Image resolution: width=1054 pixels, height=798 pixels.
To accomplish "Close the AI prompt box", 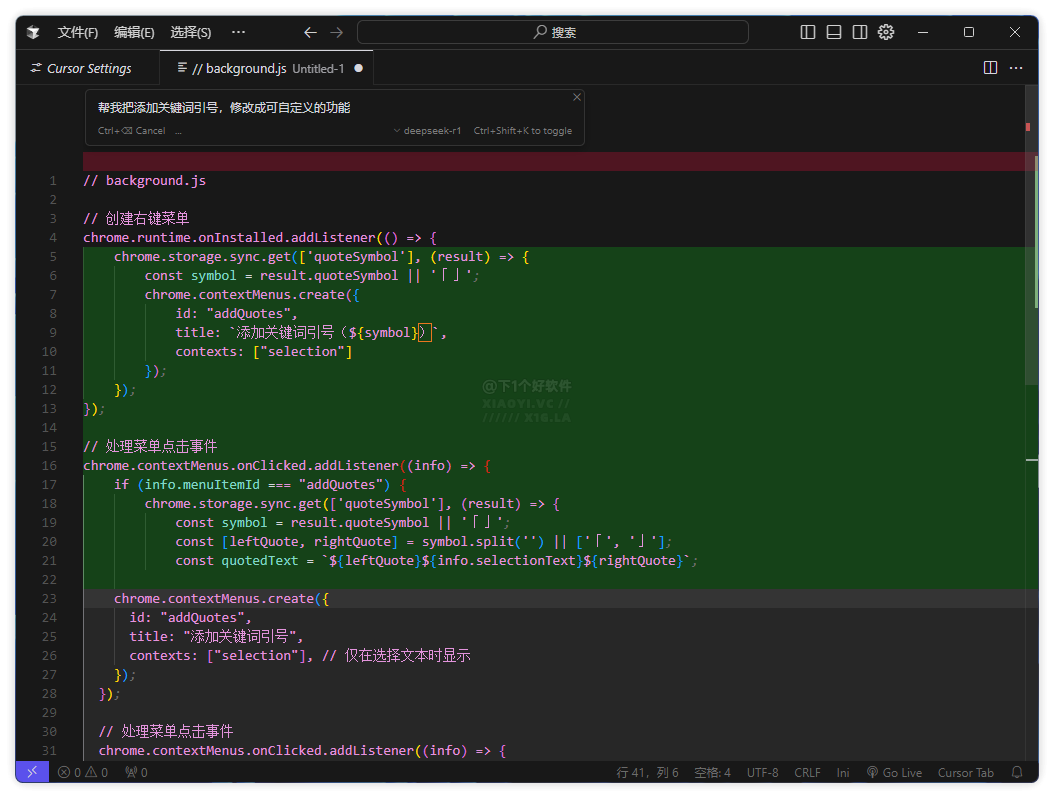I will pos(577,97).
